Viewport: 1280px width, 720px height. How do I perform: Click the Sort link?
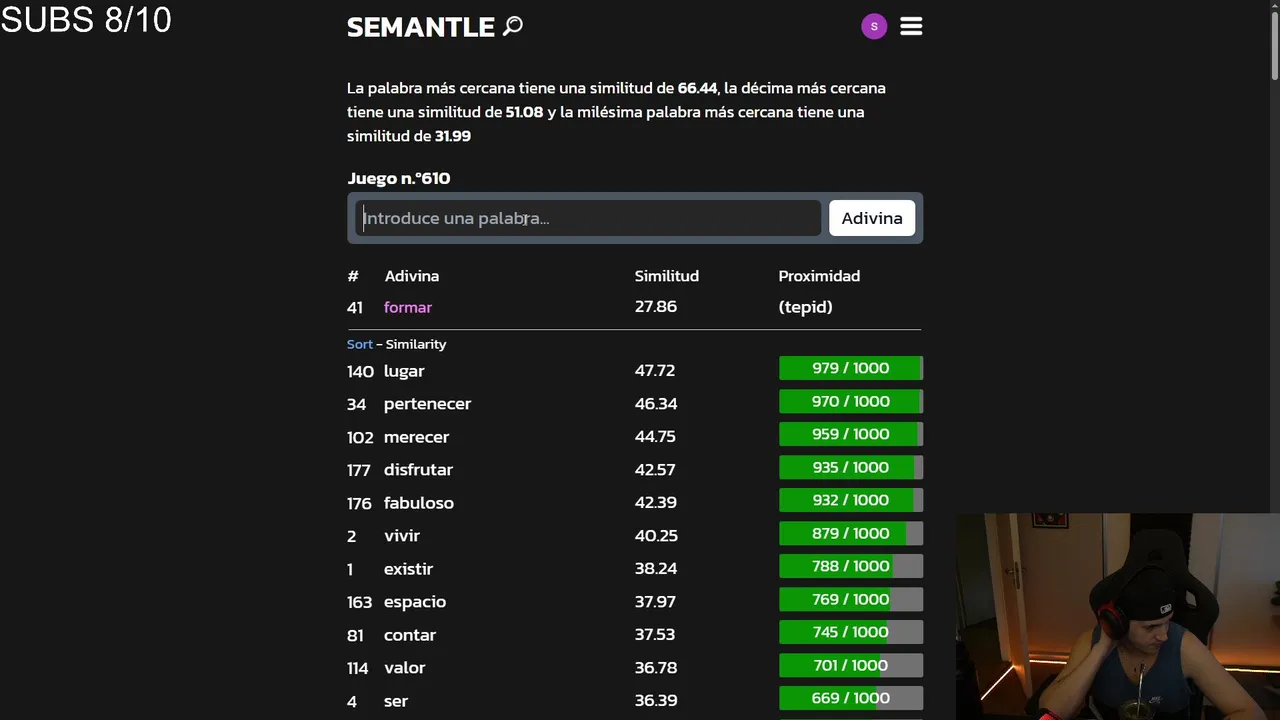tap(359, 344)
